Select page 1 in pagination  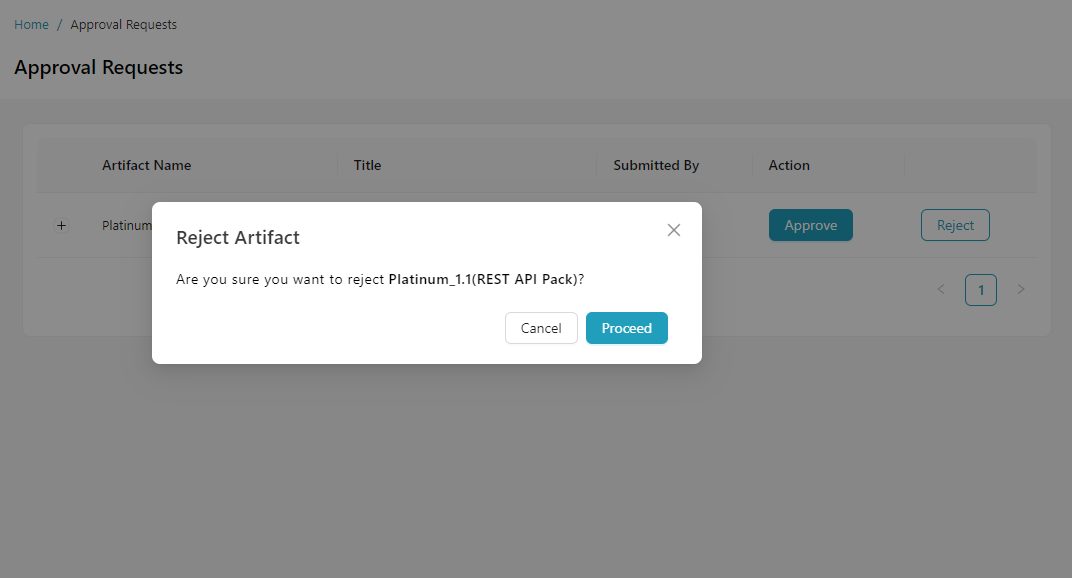981,290
